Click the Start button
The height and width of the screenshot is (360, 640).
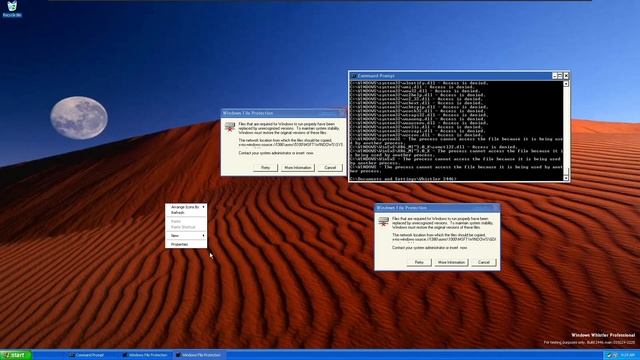[16, 356]
